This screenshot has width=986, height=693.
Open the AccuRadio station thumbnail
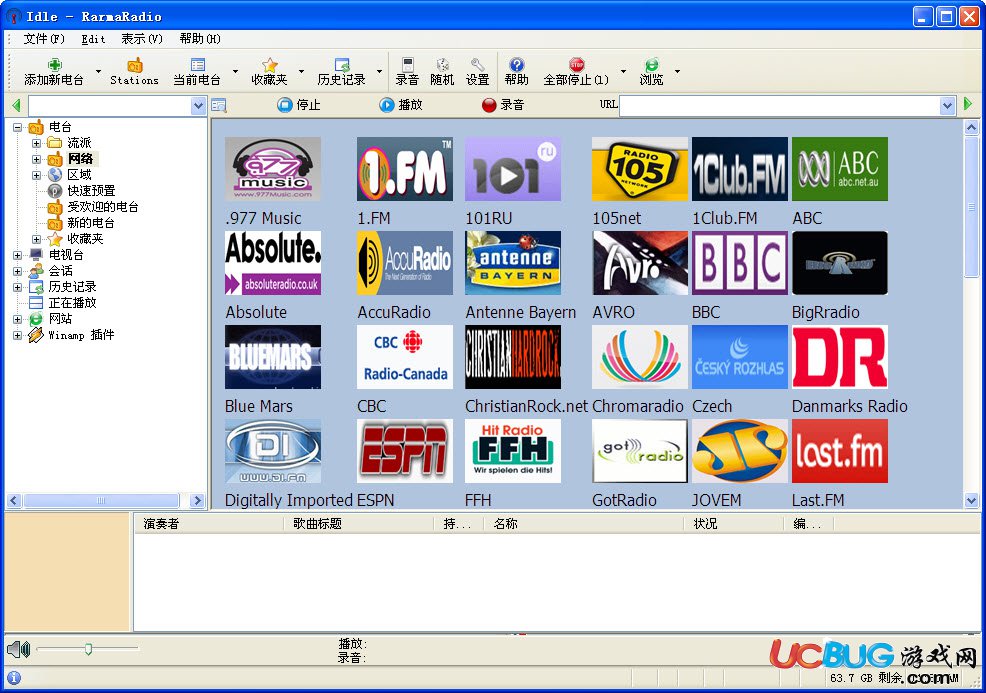tap(405, 263)
